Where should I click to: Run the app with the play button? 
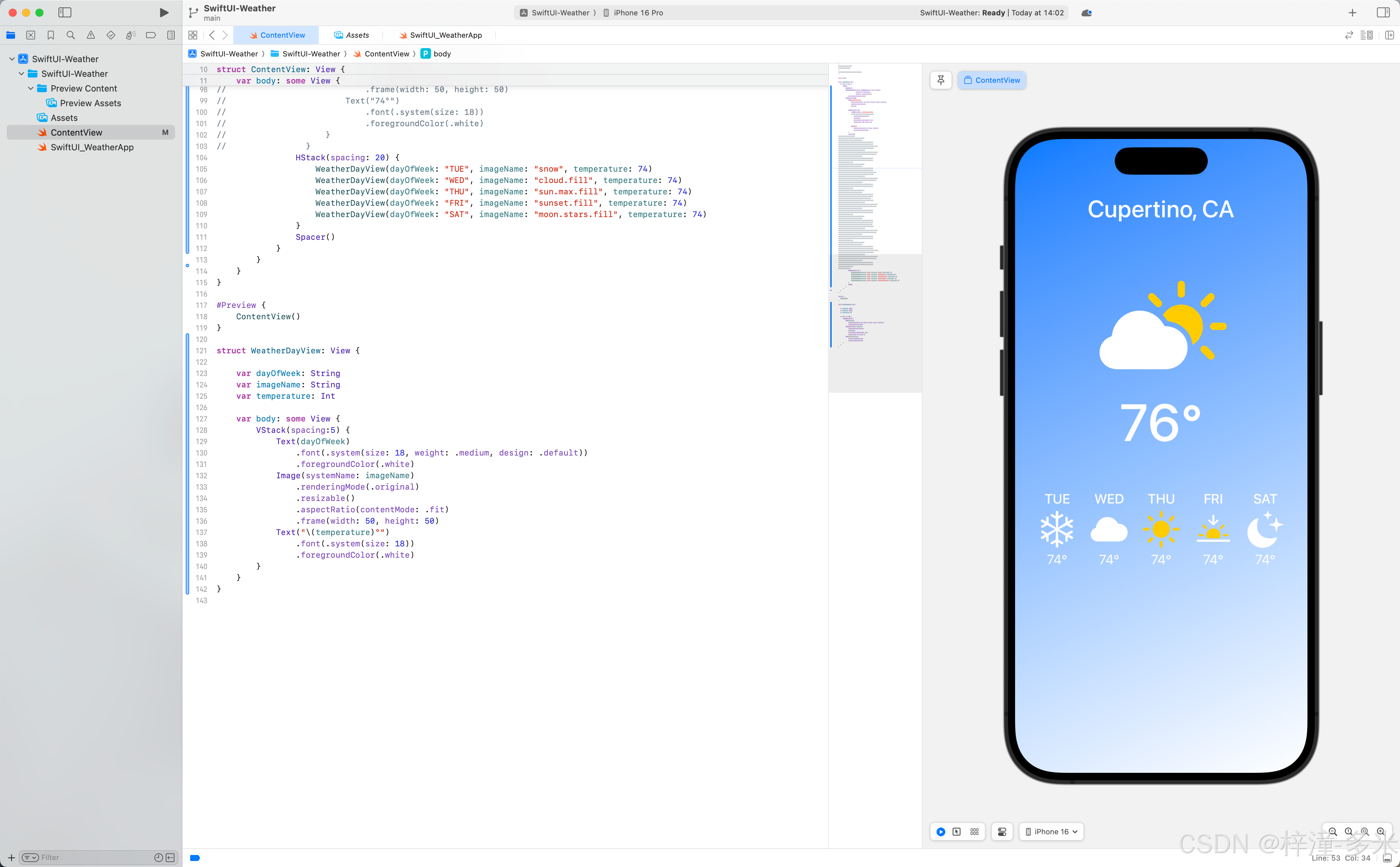[x=163, y=13]
